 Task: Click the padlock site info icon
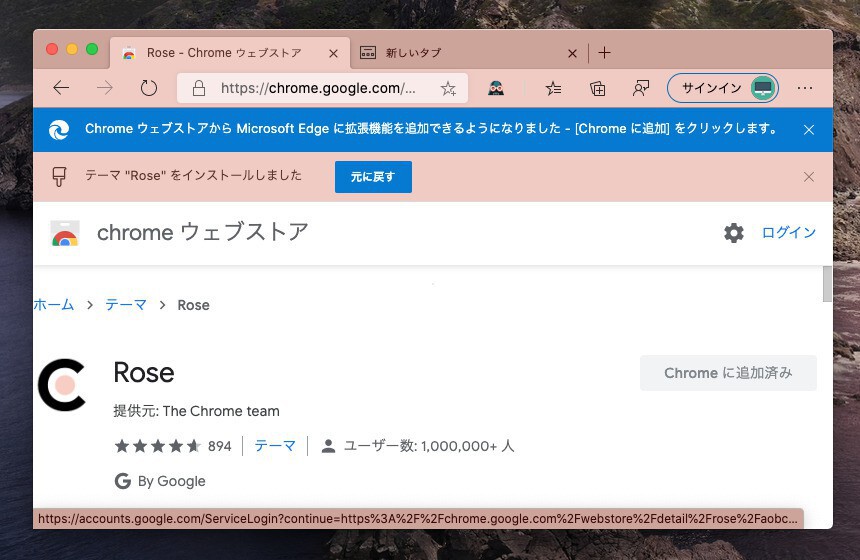(199, 88)
